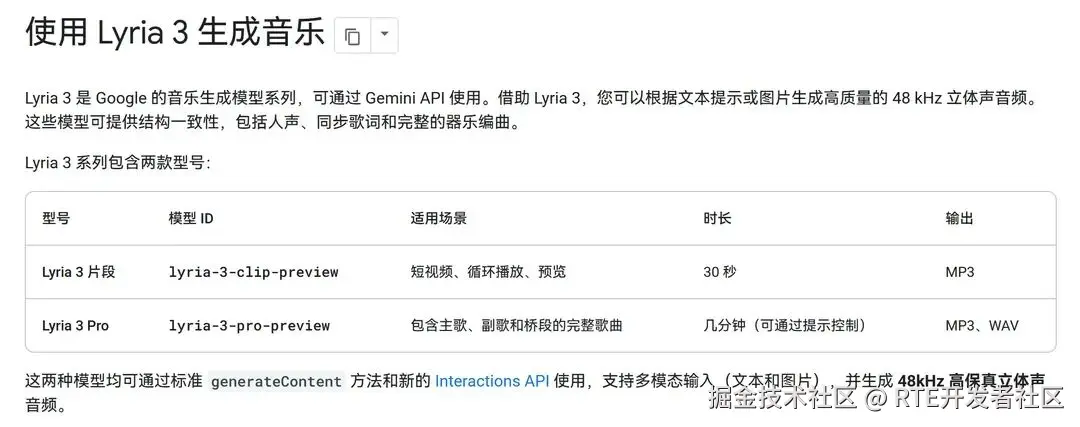Screen dimensions: 1080x427
Task: Click the '适用场景' column header
Action: tap(439, 218)
